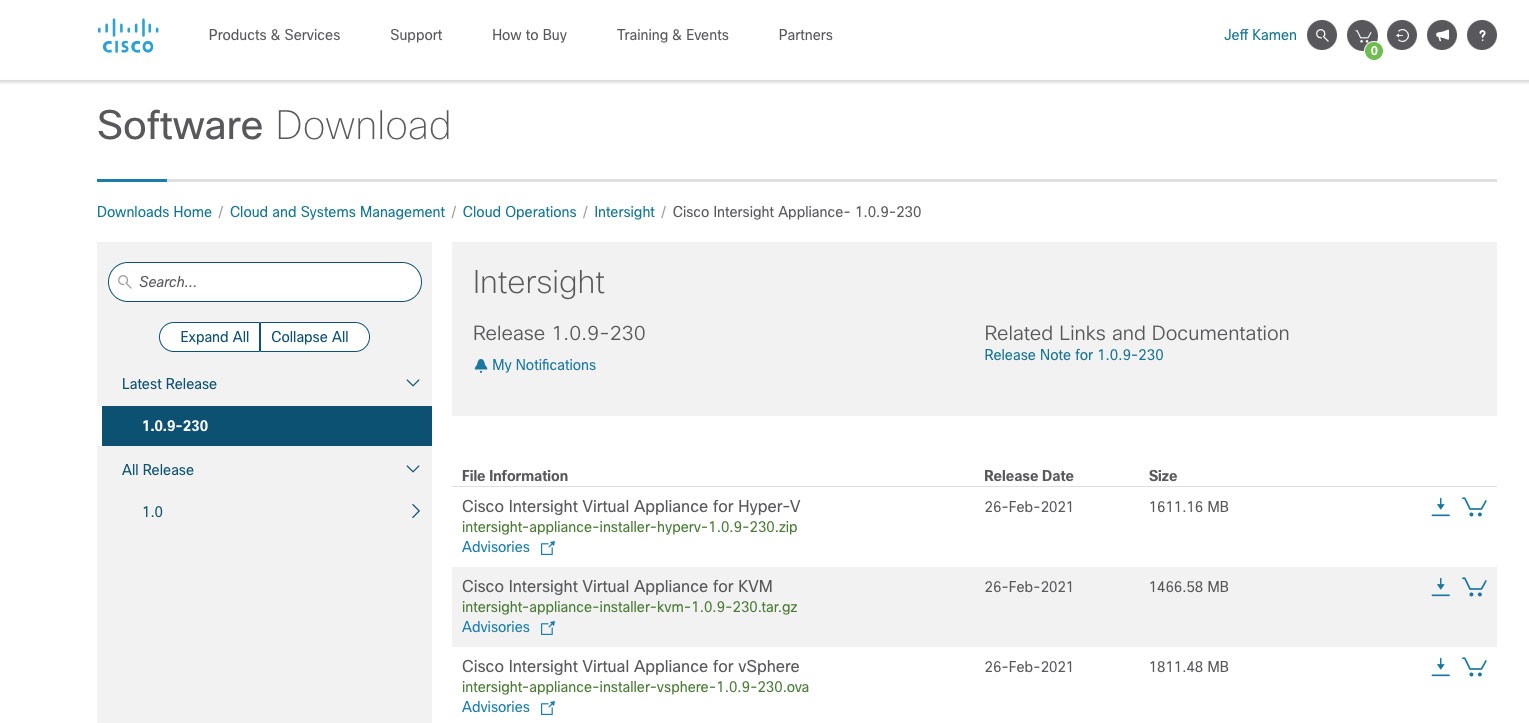Click the Cisco logo

127,35
